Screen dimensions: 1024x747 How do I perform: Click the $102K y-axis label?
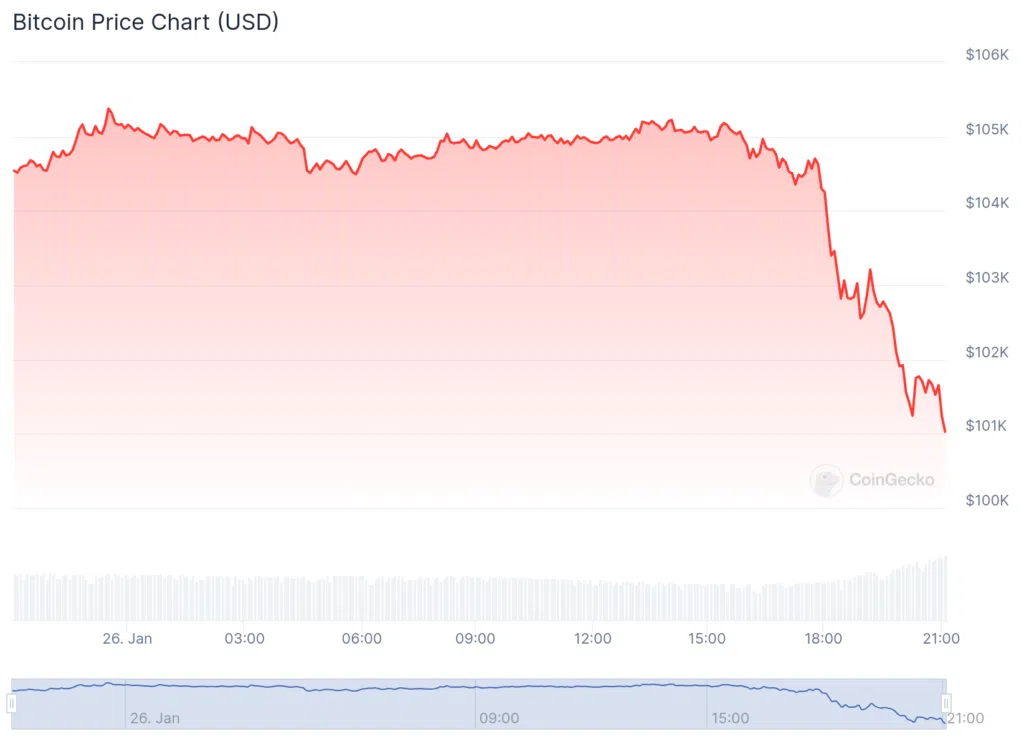(987, 352)
